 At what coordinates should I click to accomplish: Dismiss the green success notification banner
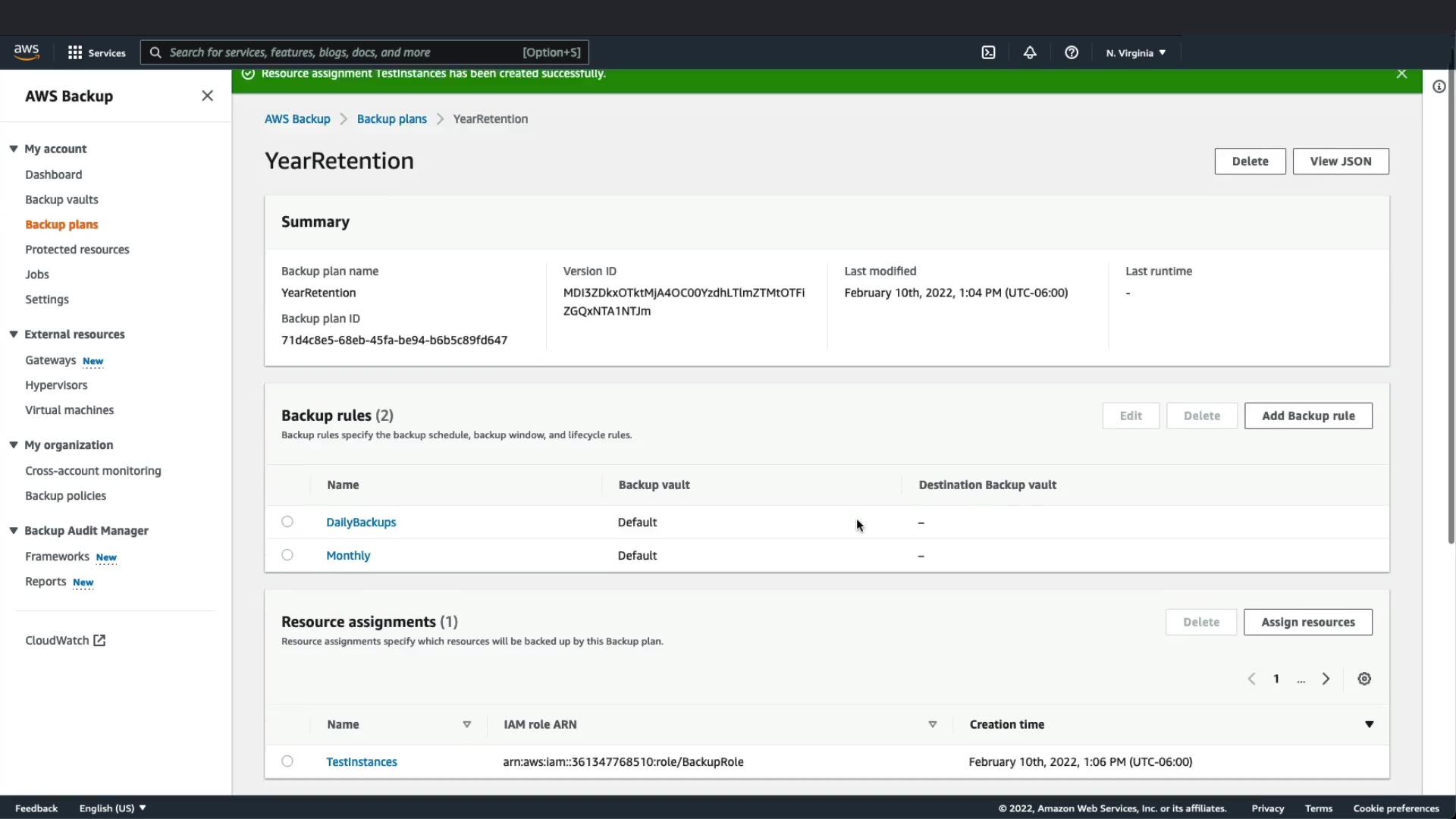tap(1401, 74)
